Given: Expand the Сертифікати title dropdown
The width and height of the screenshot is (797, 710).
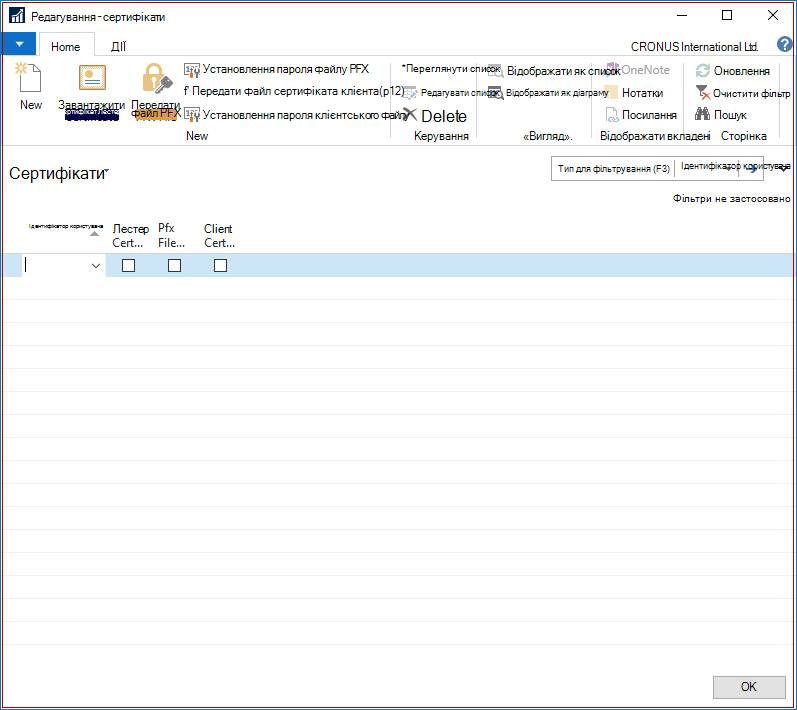Looking at the screenshot, I should [x=107, y=170].
